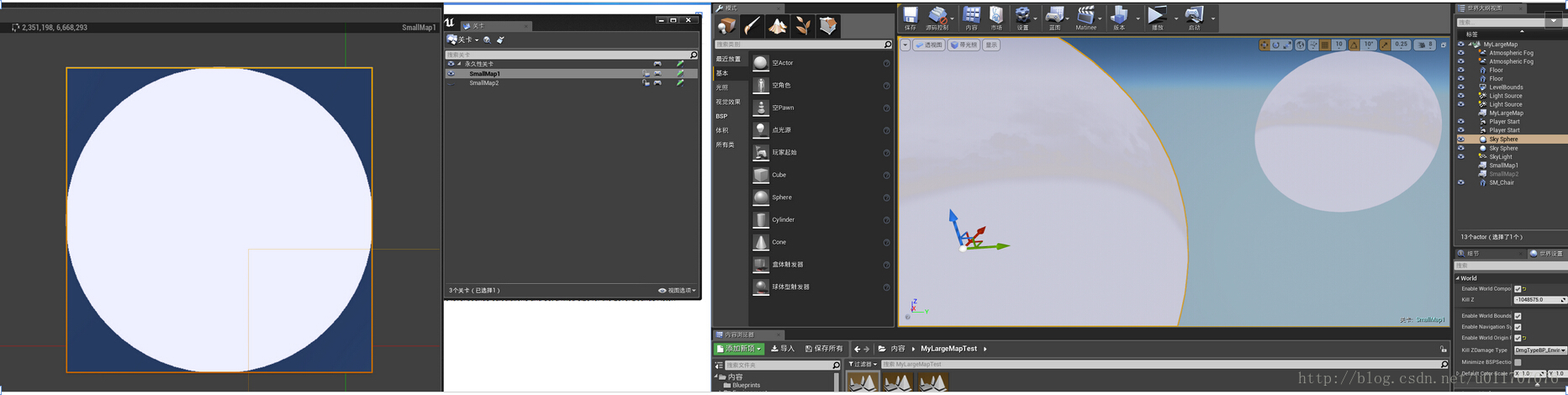Open Blueprints dropdown arrow

click(1068, 18)
